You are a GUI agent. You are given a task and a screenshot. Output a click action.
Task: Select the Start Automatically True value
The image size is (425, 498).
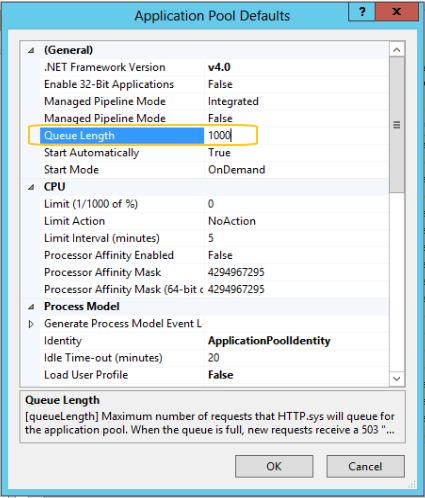pos(219,153)
